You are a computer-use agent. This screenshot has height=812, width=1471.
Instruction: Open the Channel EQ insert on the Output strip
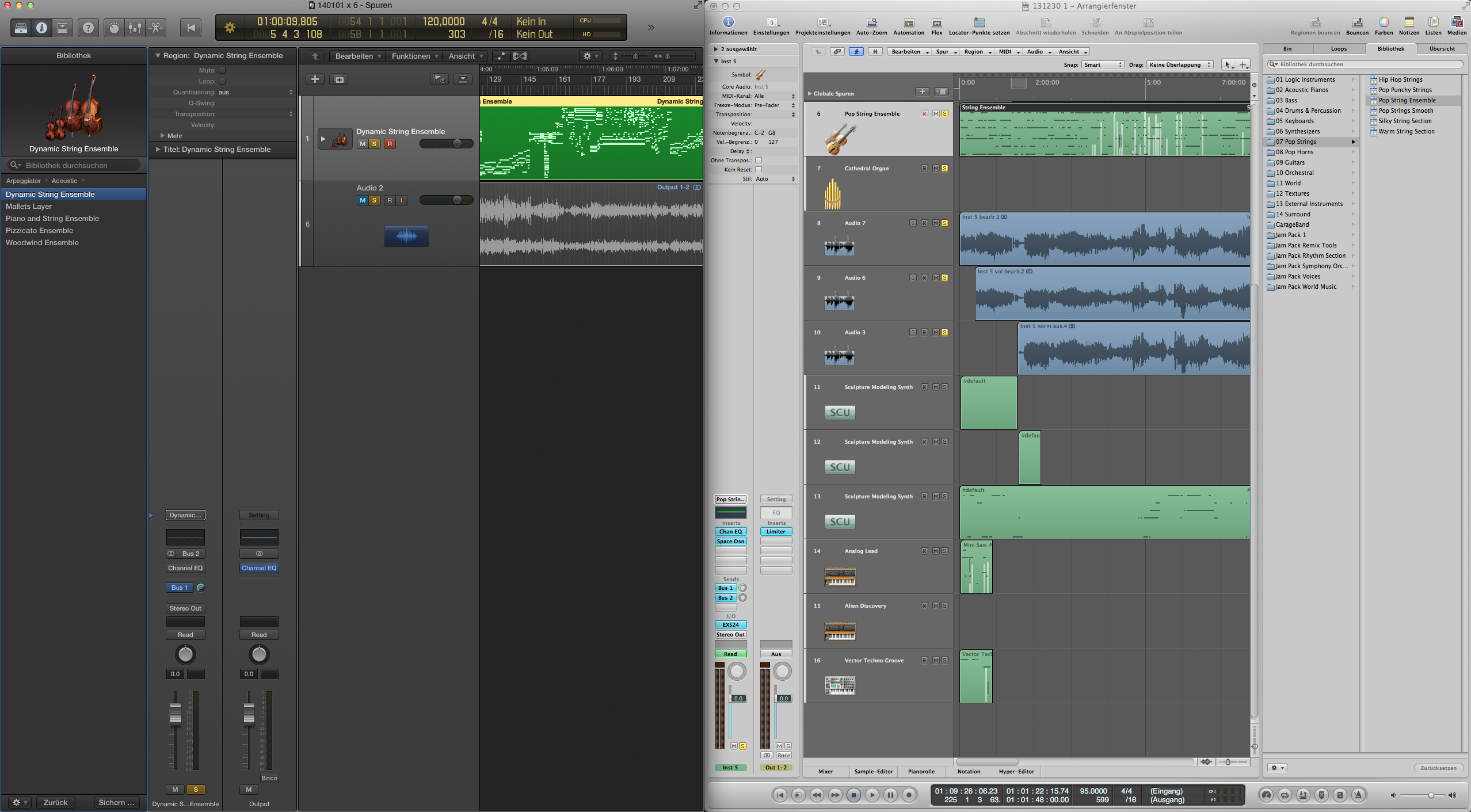pos(259,569)
